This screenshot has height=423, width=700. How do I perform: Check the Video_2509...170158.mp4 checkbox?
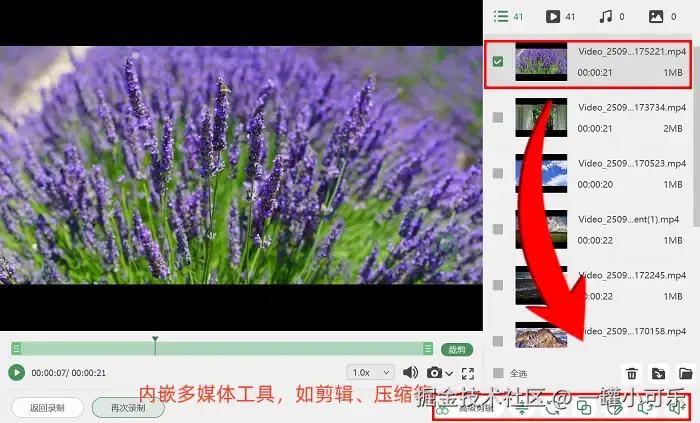(498, 341)
